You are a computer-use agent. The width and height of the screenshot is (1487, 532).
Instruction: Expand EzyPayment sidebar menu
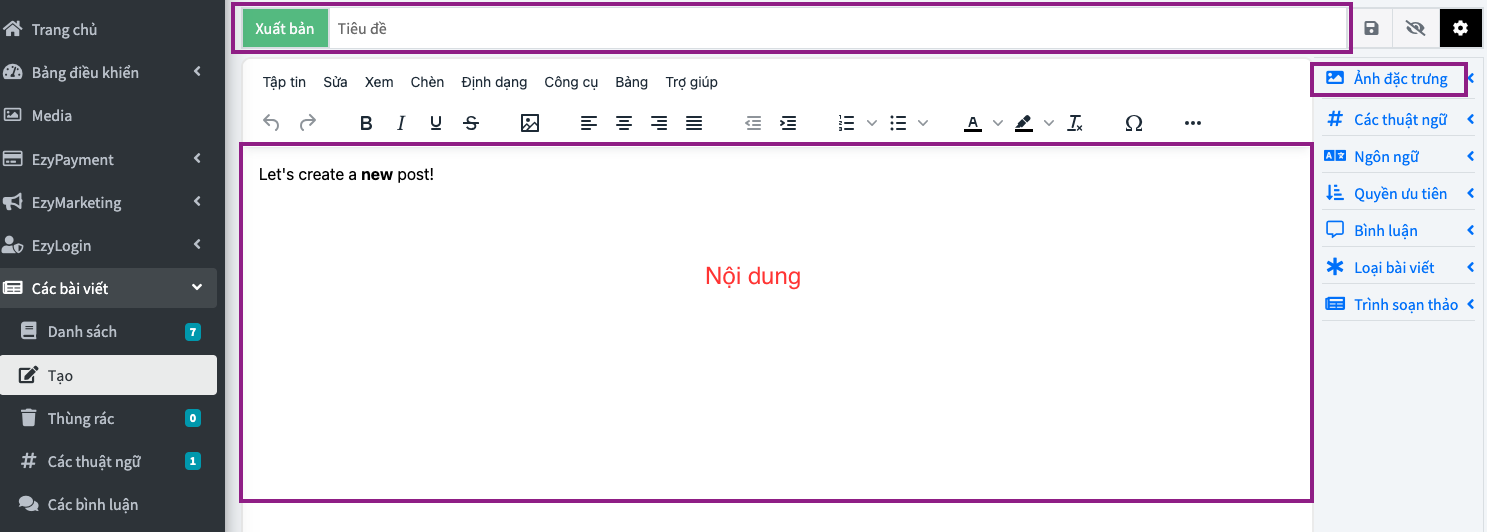point(108,159)
